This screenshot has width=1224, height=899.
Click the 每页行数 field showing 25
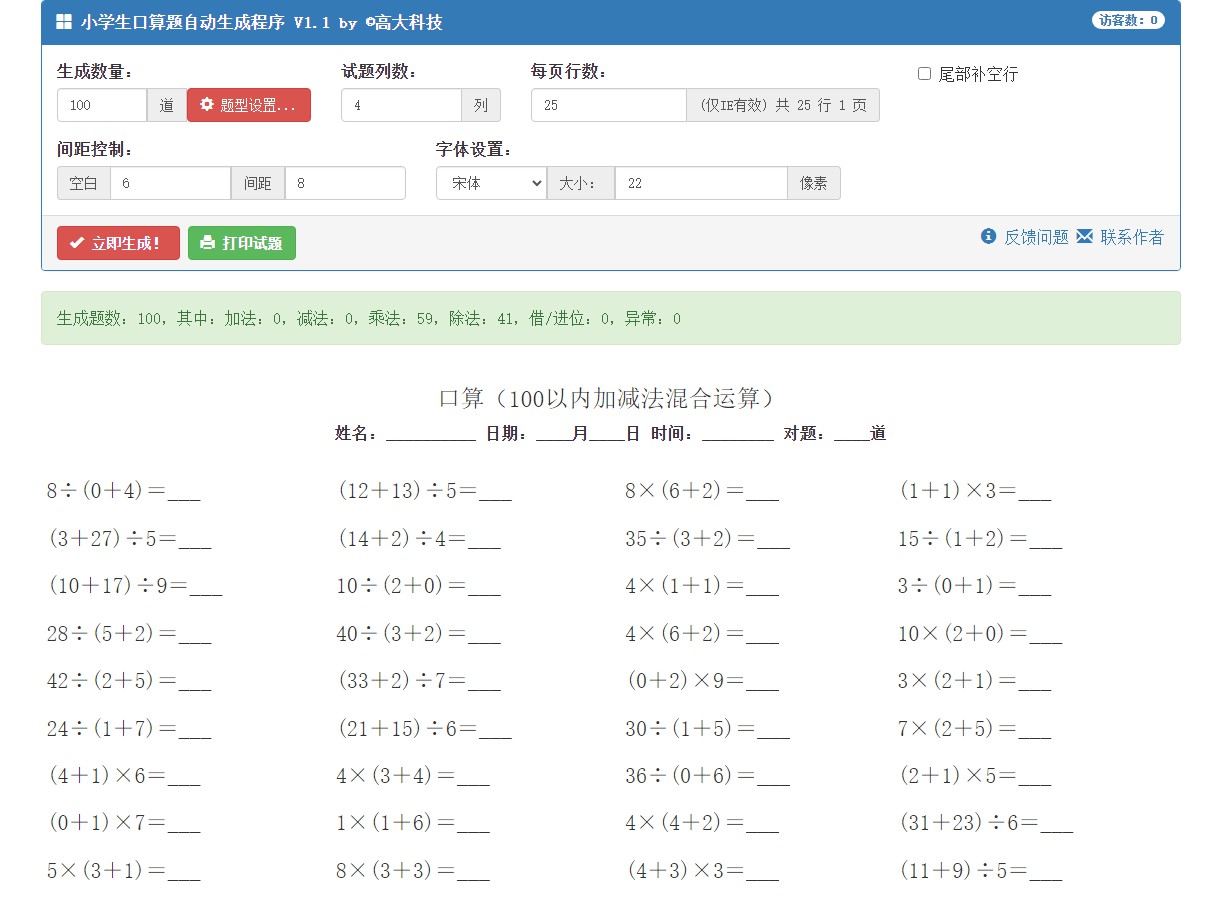609,105
